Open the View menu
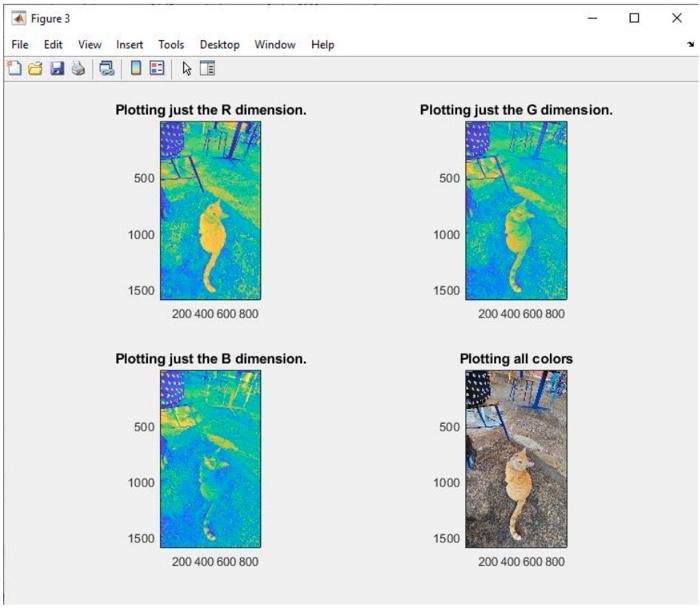The width and height of the screenshot is (700, 608). pos(90,45)
